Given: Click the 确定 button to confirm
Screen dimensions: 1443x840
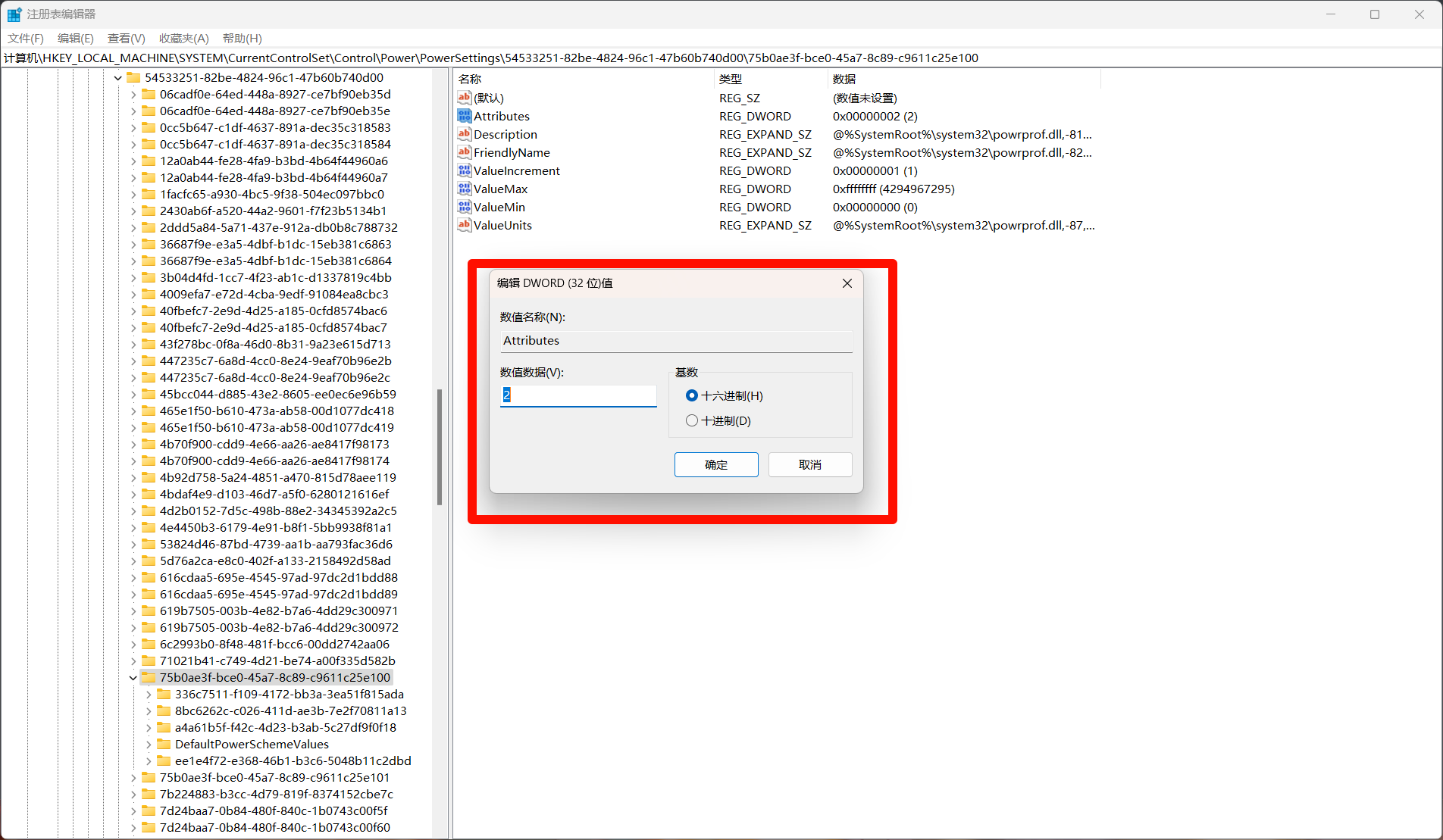Looking at the screenshot, I should 715,464.
